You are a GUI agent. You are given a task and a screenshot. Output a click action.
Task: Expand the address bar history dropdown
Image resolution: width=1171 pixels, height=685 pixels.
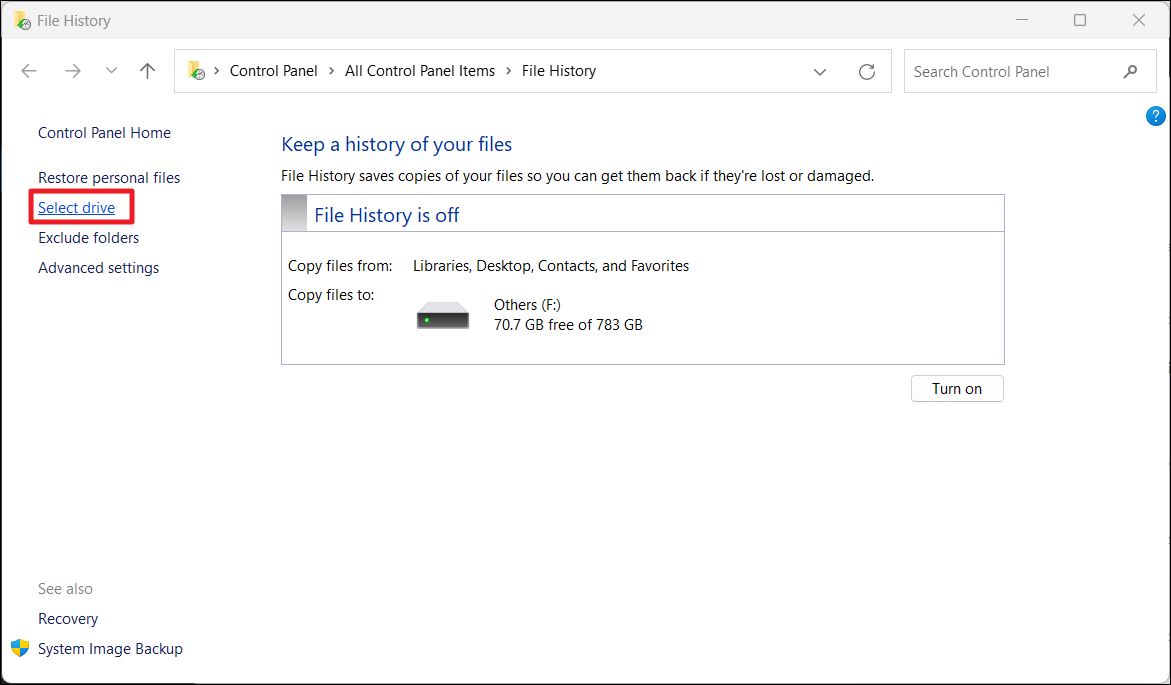pos(820,72)
